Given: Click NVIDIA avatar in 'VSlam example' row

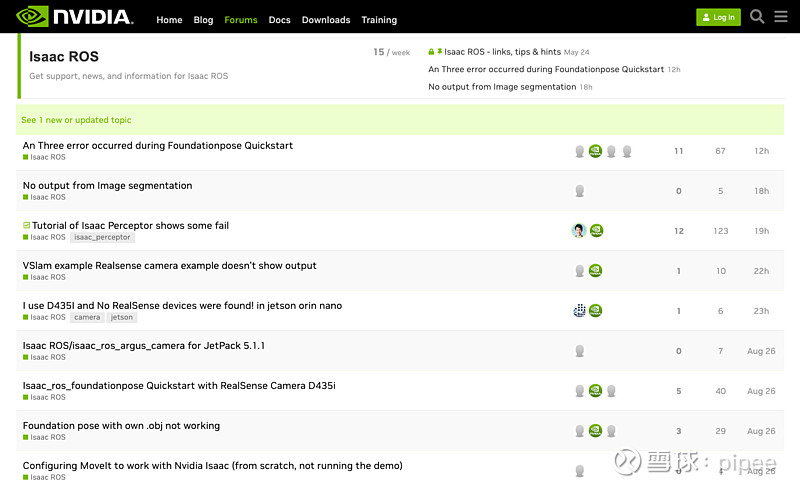Looking at the screenshot, I should pos(595,271).
